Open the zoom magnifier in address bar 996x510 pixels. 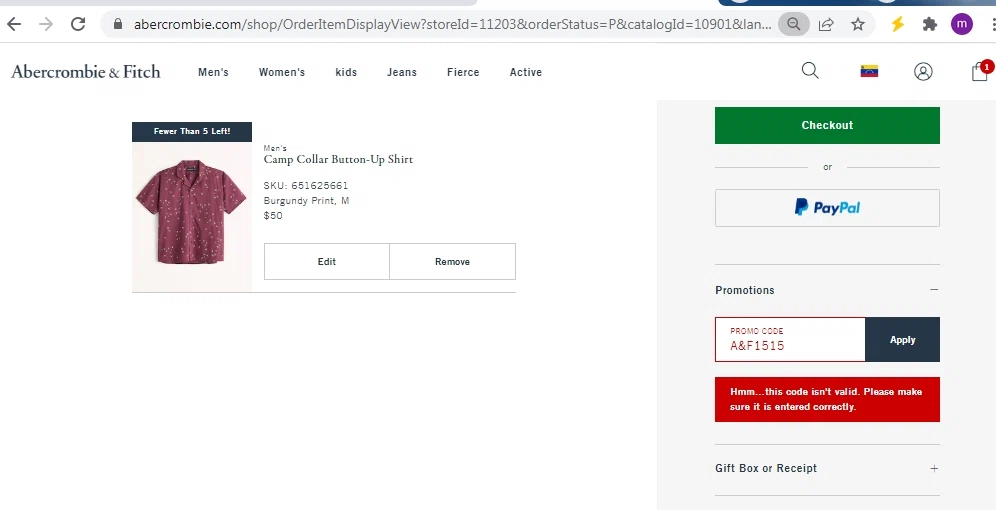pos(793,24)
